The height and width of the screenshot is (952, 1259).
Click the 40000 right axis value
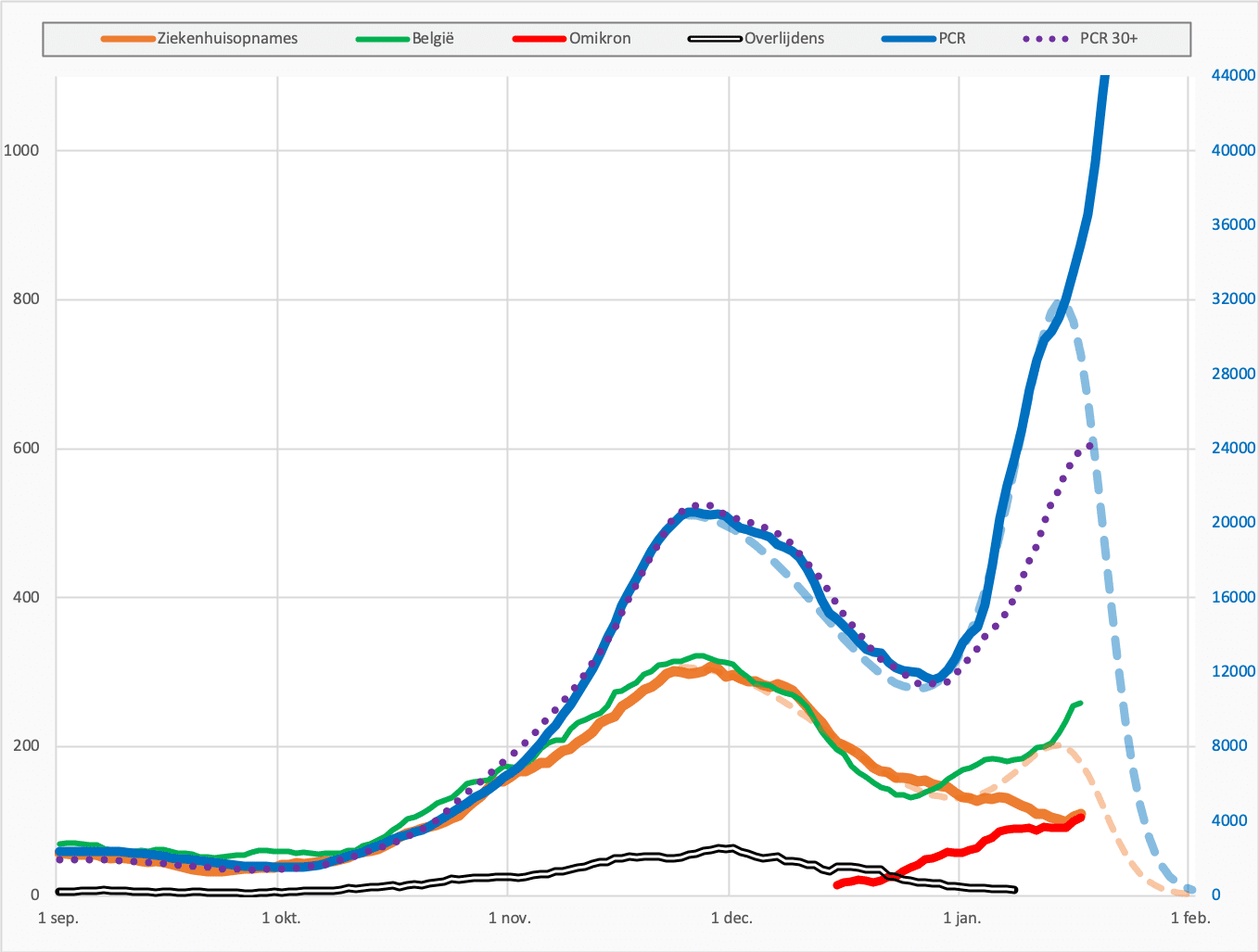1234,150
